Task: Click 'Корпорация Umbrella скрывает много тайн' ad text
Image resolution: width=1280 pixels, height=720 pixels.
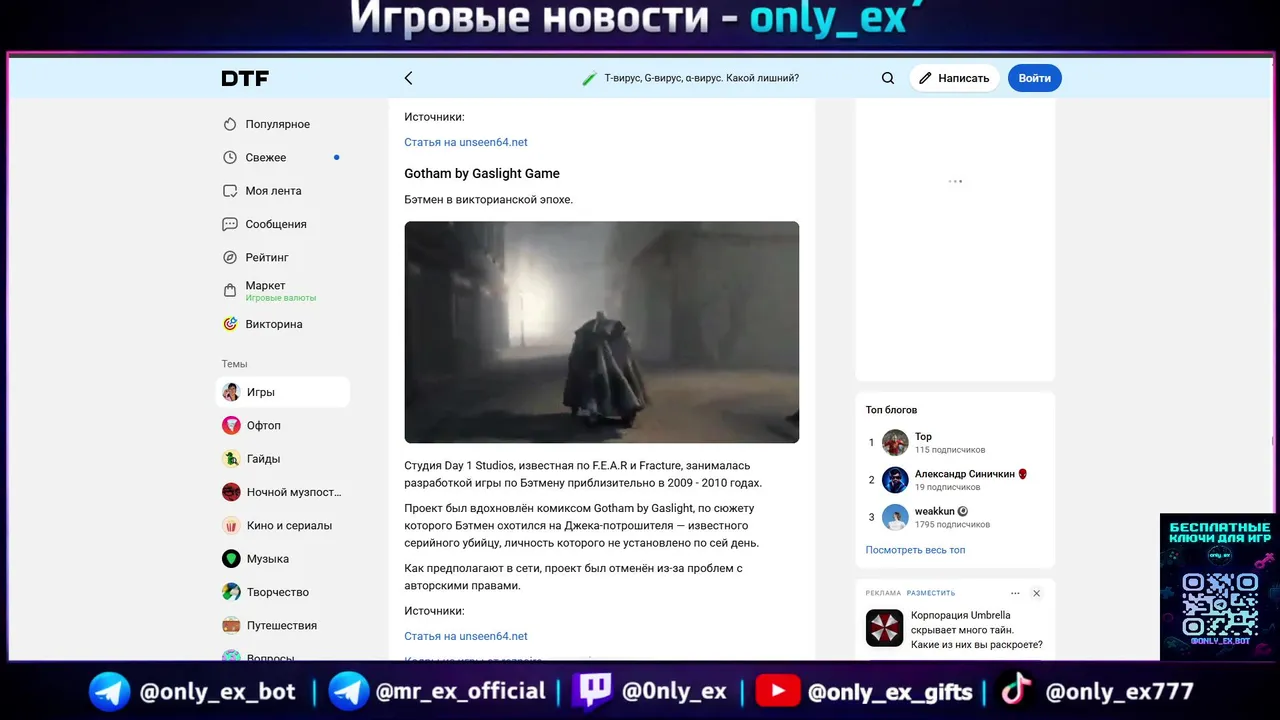Action: tap(977, 630)
